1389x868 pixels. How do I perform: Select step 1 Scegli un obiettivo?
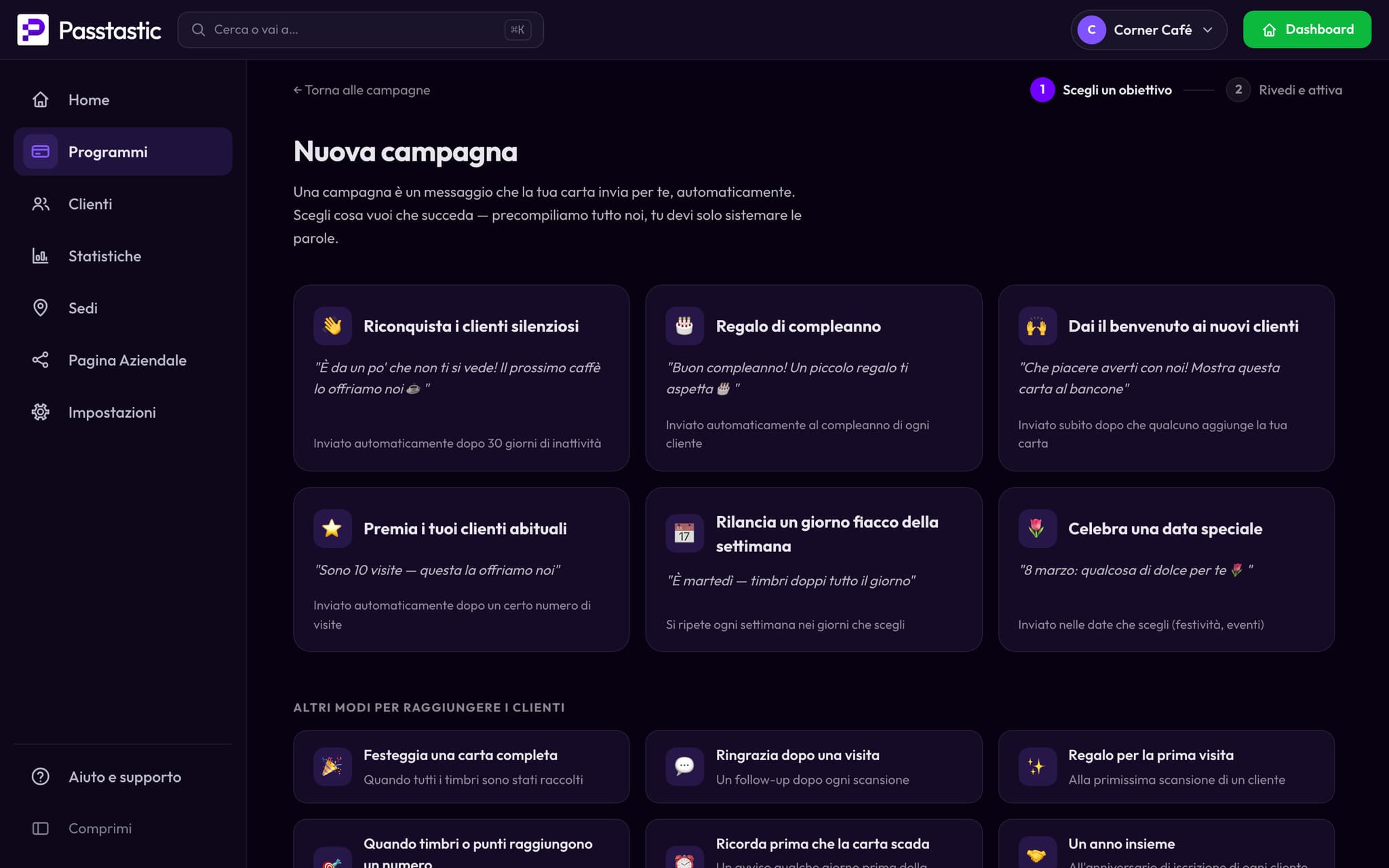tap(1101, 90)
